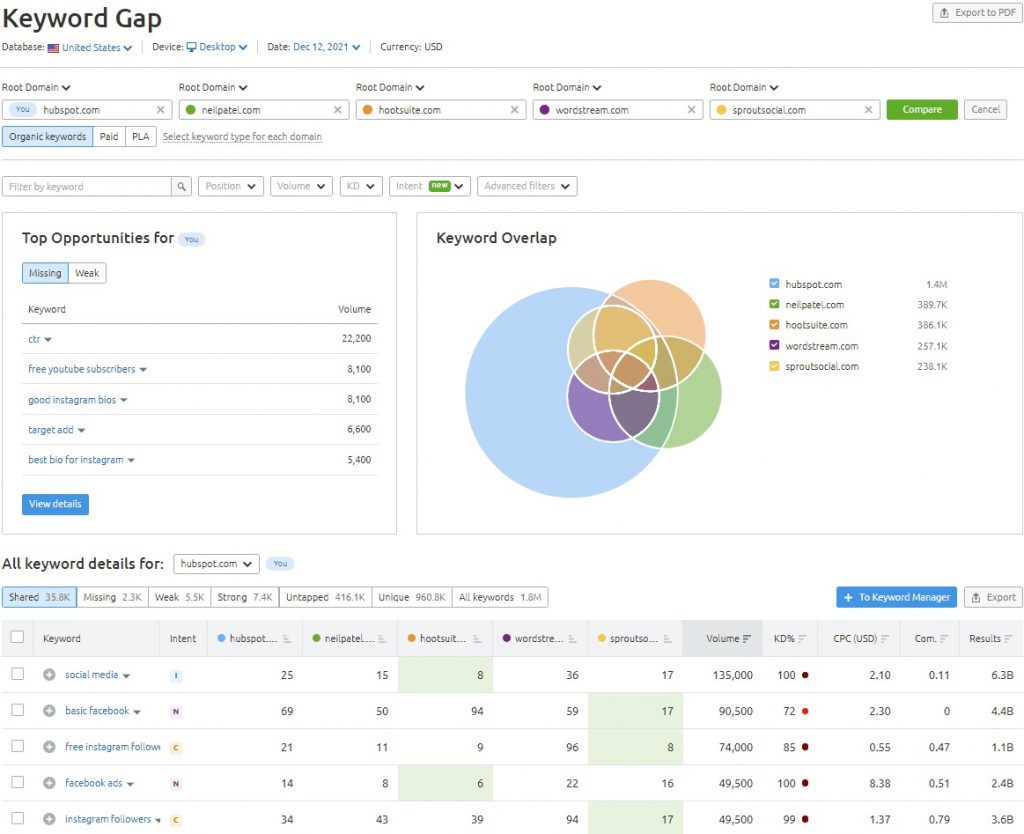Clear wordstream.com domain with X icon
Viewport: 1024px width, 834px height.
coord(691,110)
